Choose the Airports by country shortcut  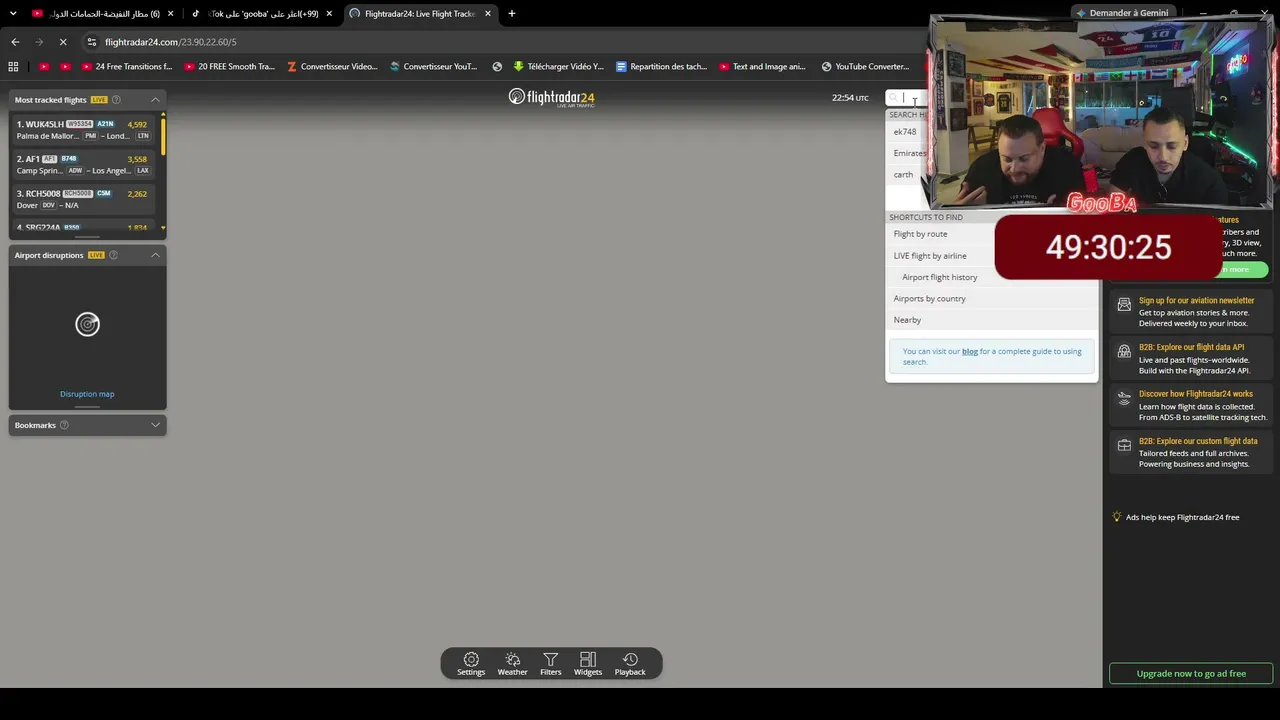pos(930,299)
